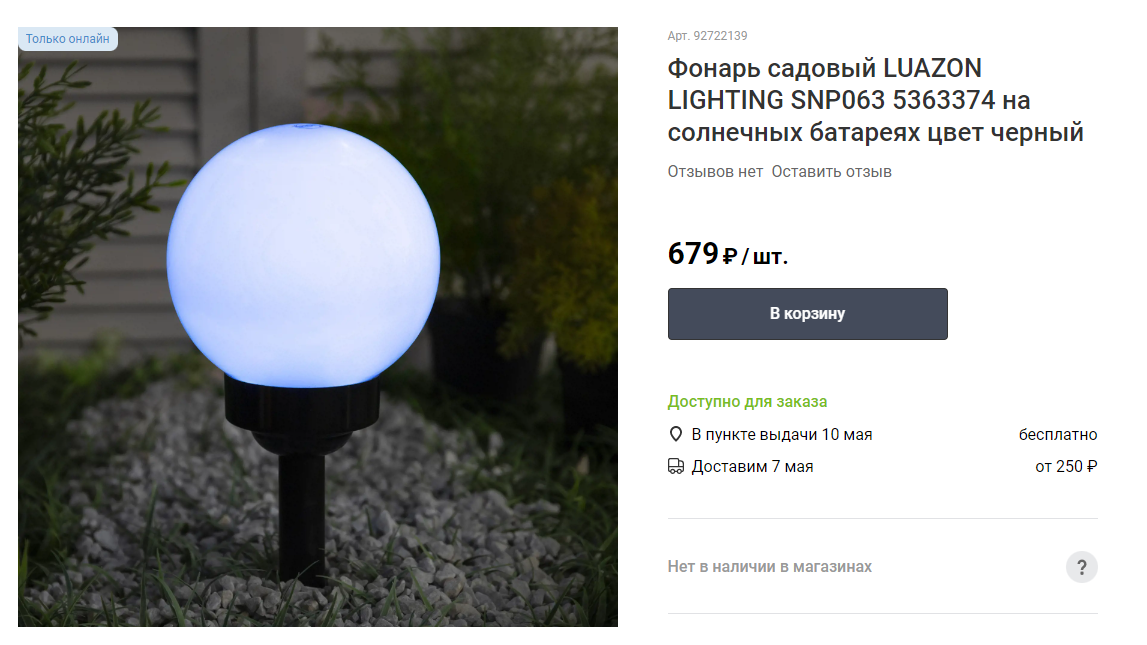The width and height of the screenshot is (1147, 645).
Task: Click the question mark help icon
Action: pos(1081,567)
